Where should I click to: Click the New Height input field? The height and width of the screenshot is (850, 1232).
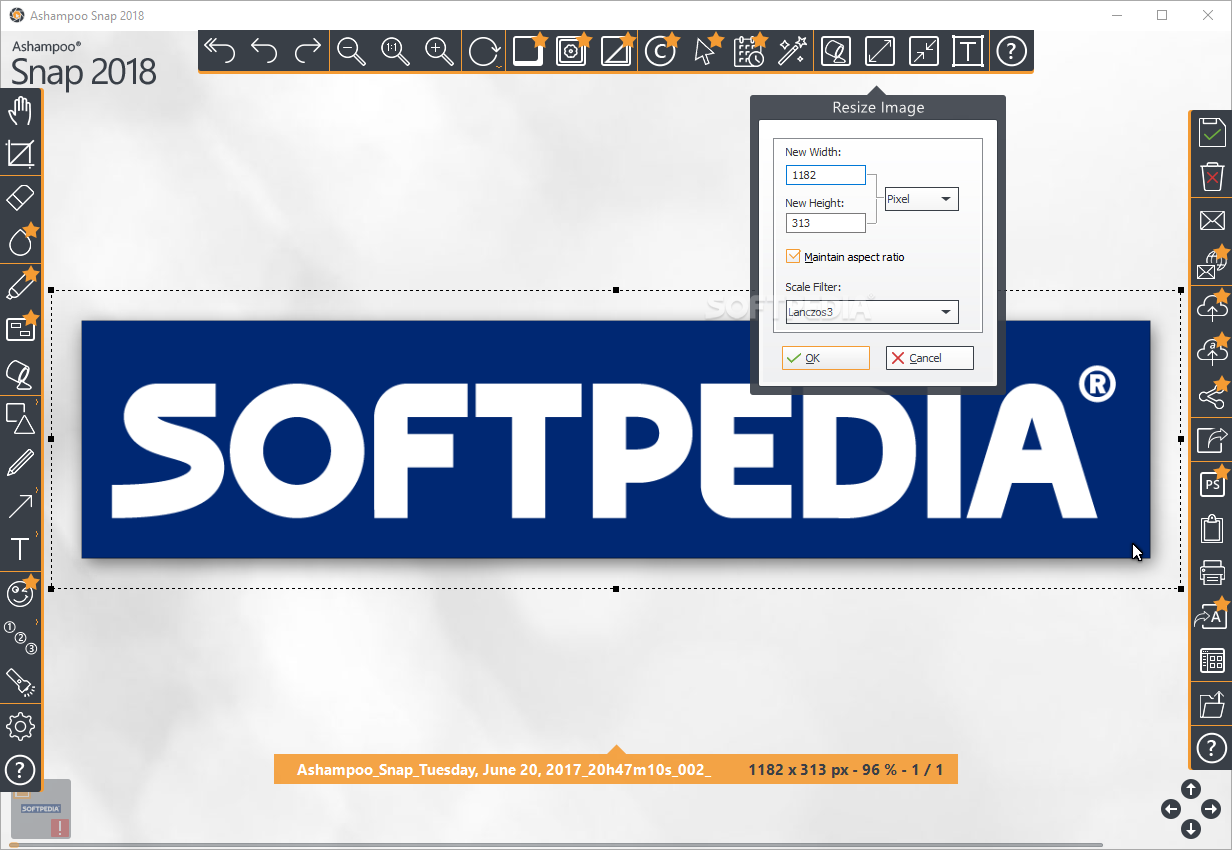click(x=826, y=223)
